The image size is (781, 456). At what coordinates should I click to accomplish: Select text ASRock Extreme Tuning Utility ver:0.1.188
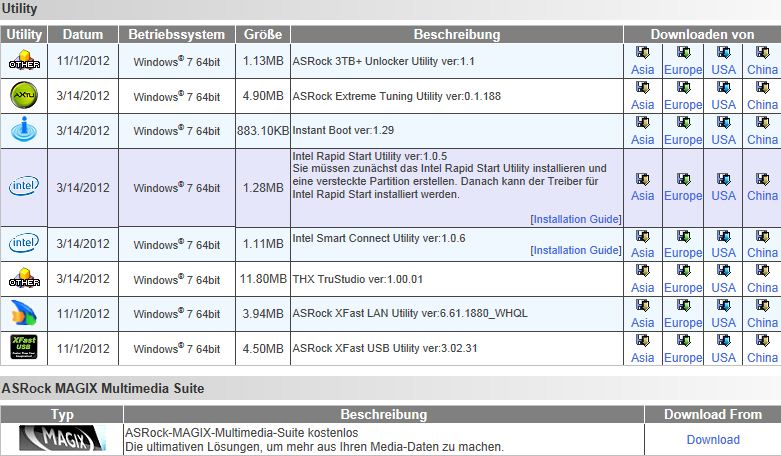[x=396, y=96]
